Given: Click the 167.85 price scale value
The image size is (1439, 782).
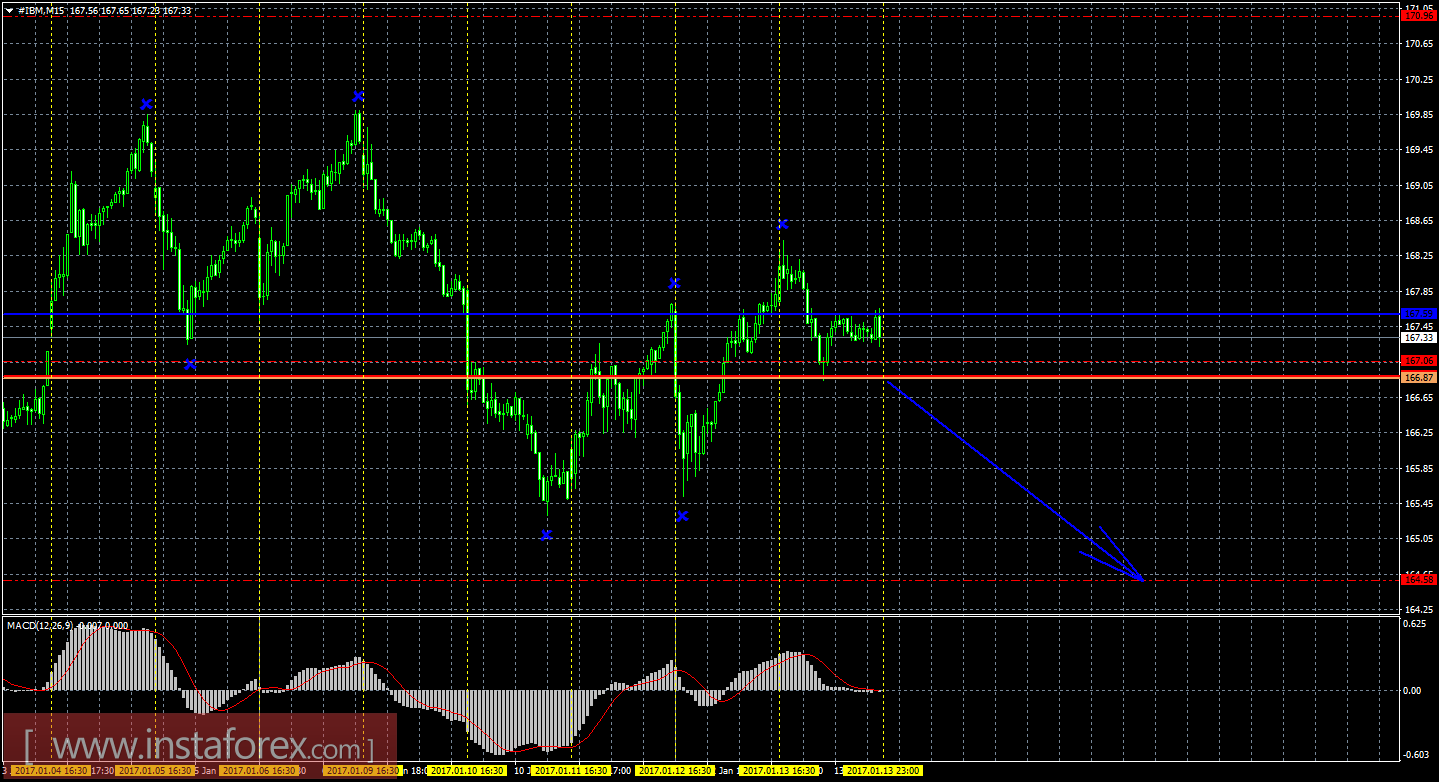Looking at the screenshot, I should [1419, 292].
